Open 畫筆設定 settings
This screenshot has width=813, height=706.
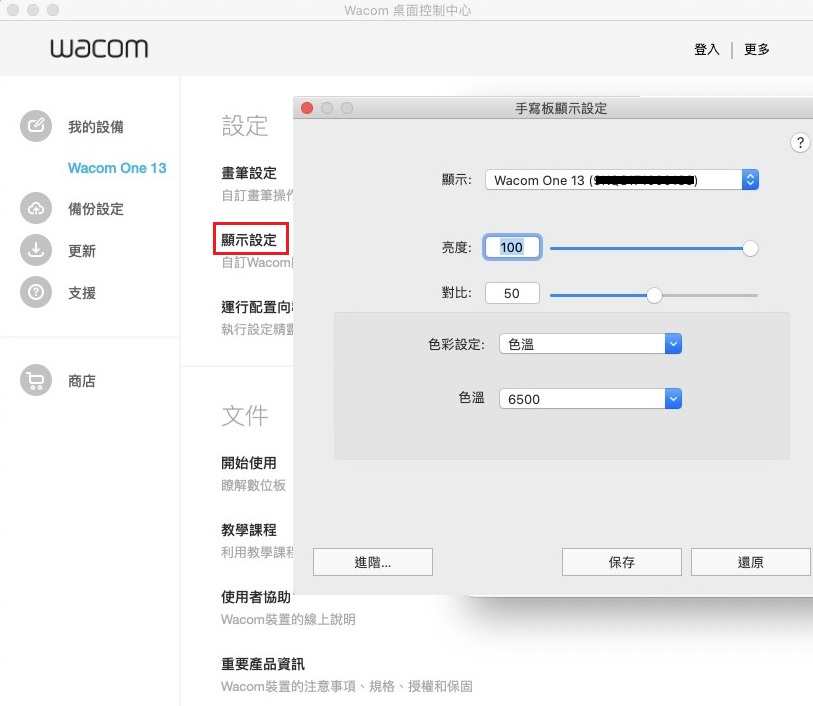[249, 173]
